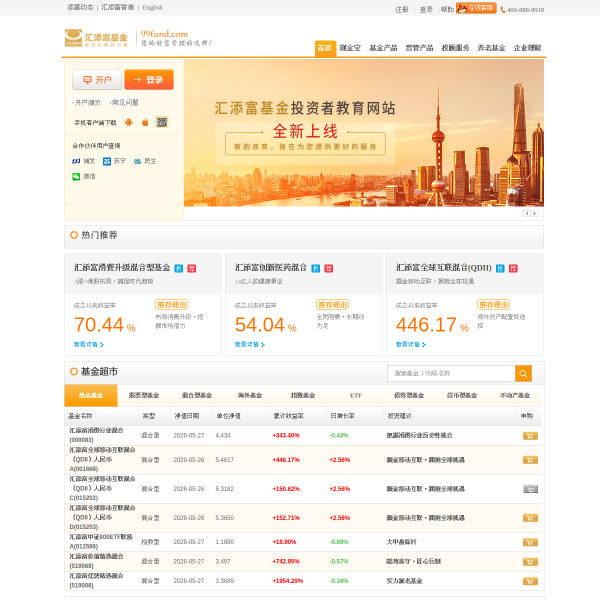Open the 汇添富消费升级混合型基金 card title
The image size is (600, 600).
(x=122, y=268)
